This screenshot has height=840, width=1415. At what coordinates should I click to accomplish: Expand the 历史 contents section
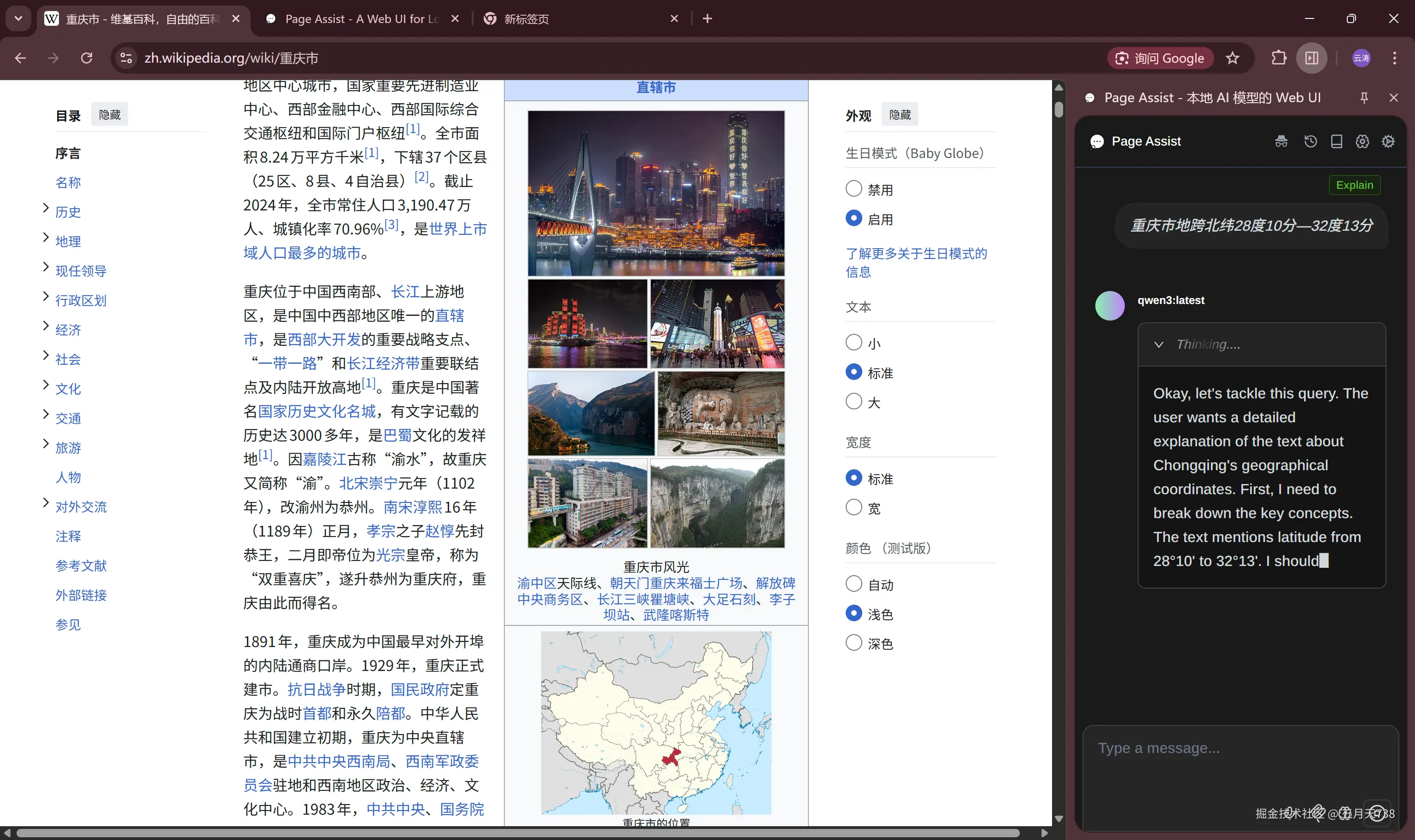coord(46,209)
